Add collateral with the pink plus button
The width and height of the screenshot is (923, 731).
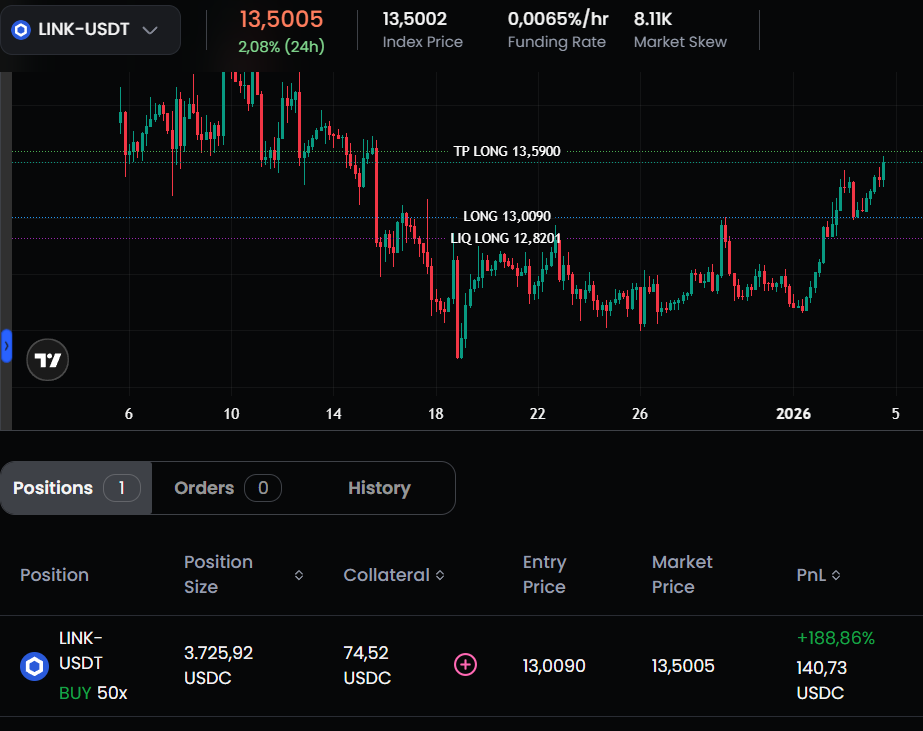466,665
